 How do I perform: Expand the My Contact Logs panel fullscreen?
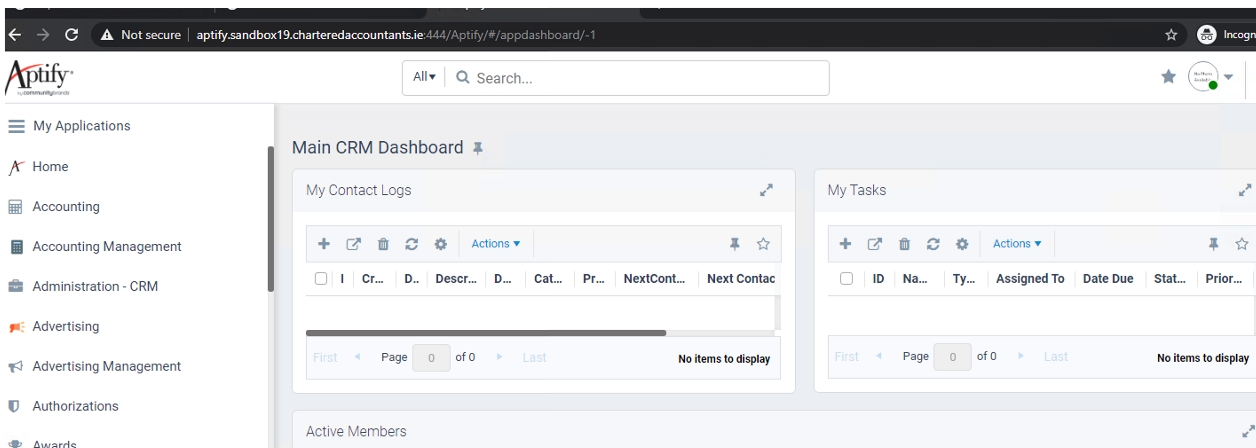tap(766, 190)
